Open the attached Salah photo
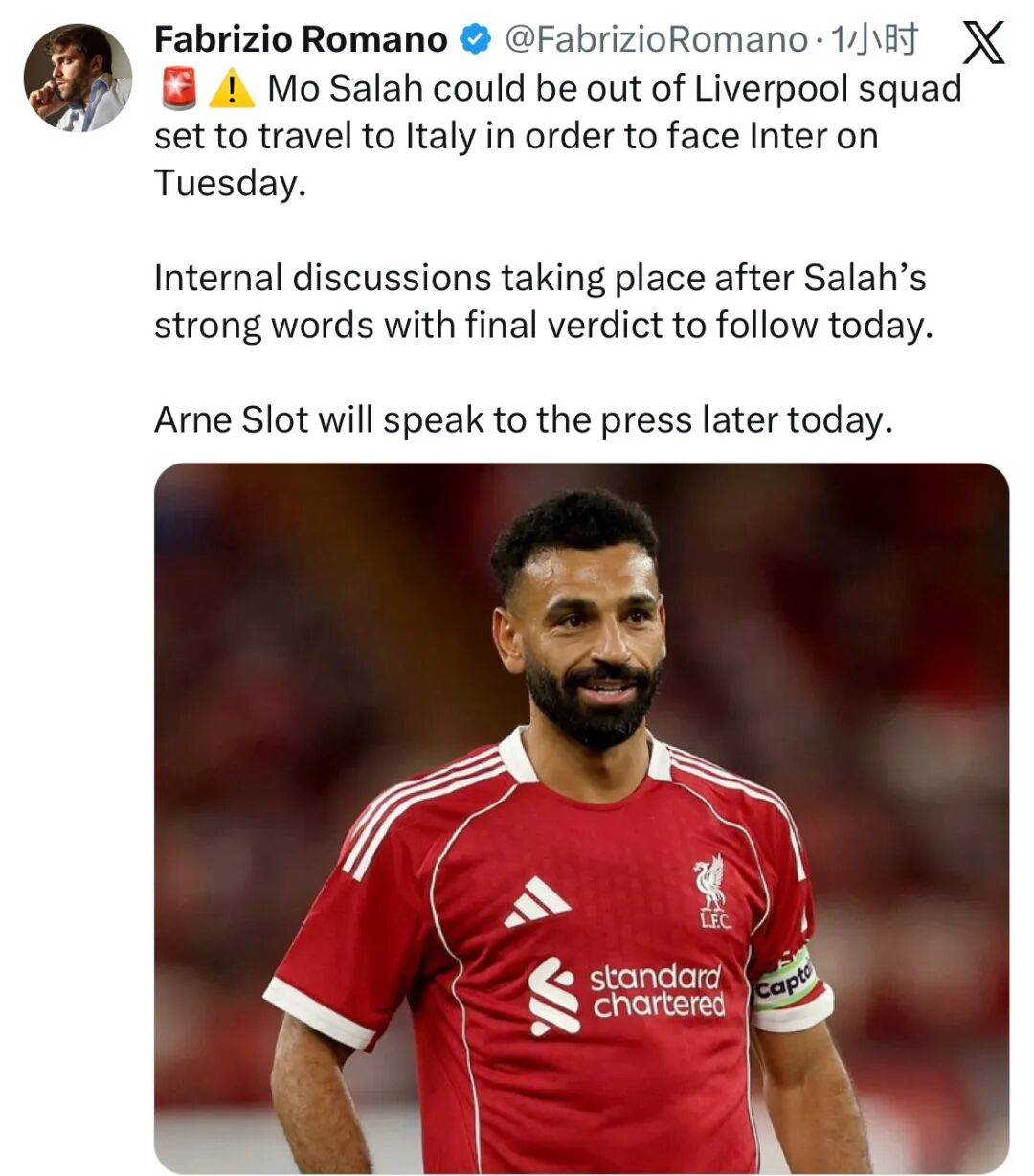 581,818
